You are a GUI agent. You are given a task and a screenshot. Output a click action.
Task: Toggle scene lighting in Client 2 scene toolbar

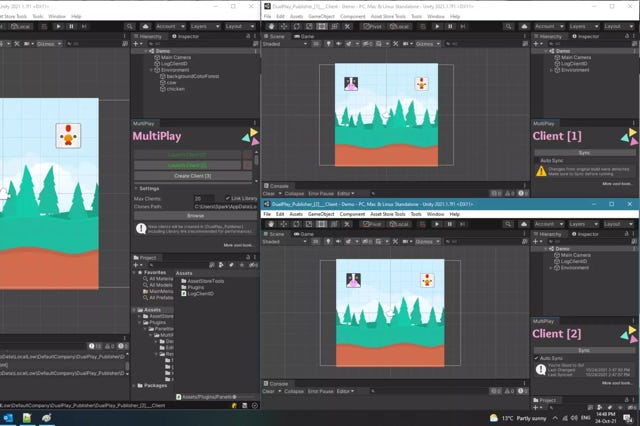(328, 242)
